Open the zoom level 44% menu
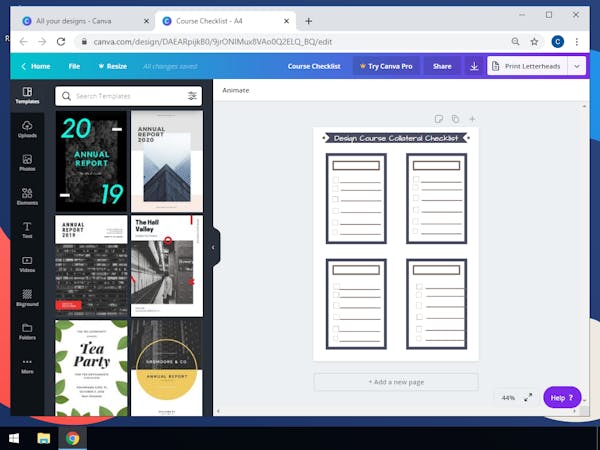 508,398
